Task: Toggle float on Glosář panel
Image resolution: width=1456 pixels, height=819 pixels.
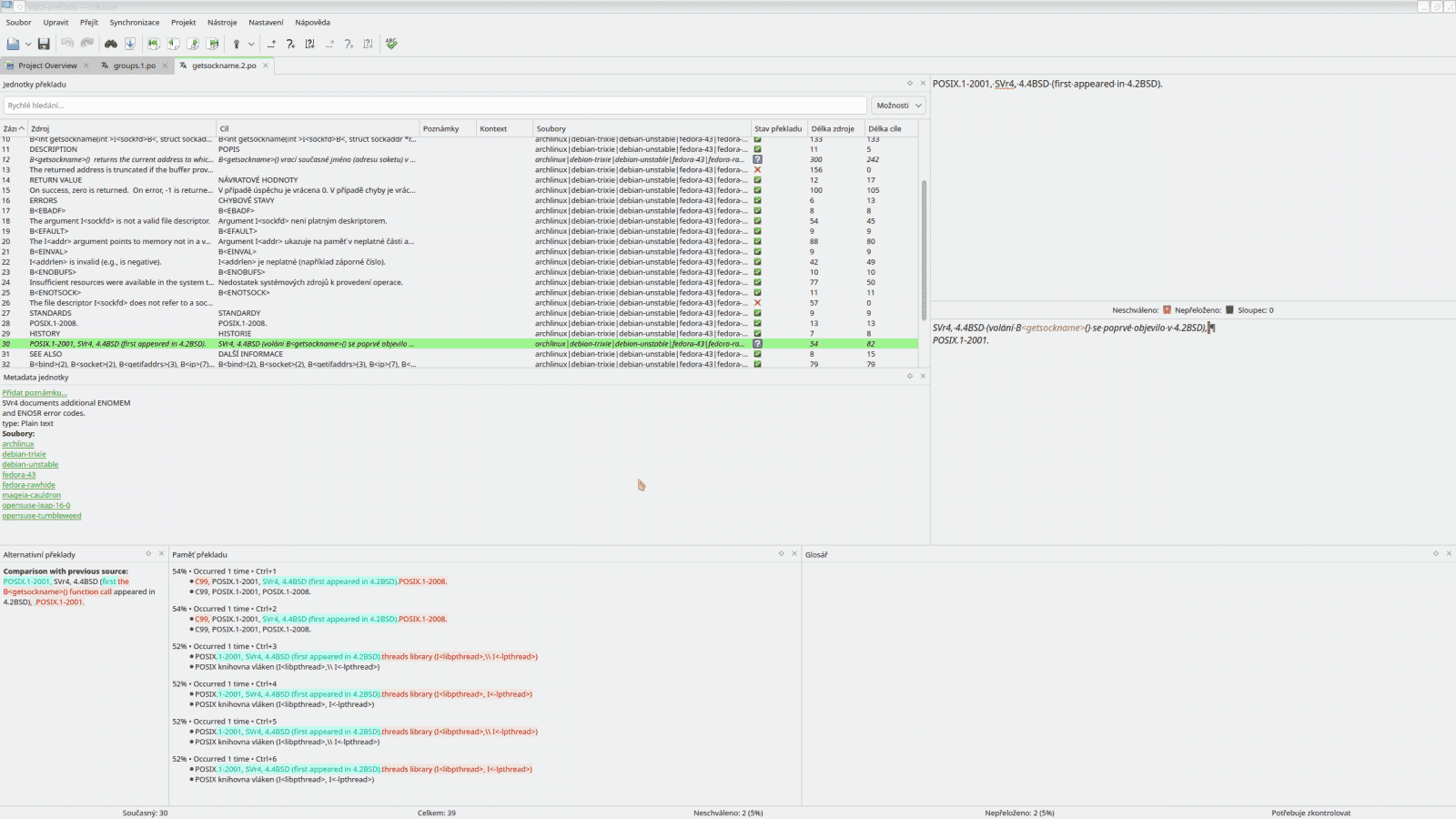Action: (x=1436, y=554)
